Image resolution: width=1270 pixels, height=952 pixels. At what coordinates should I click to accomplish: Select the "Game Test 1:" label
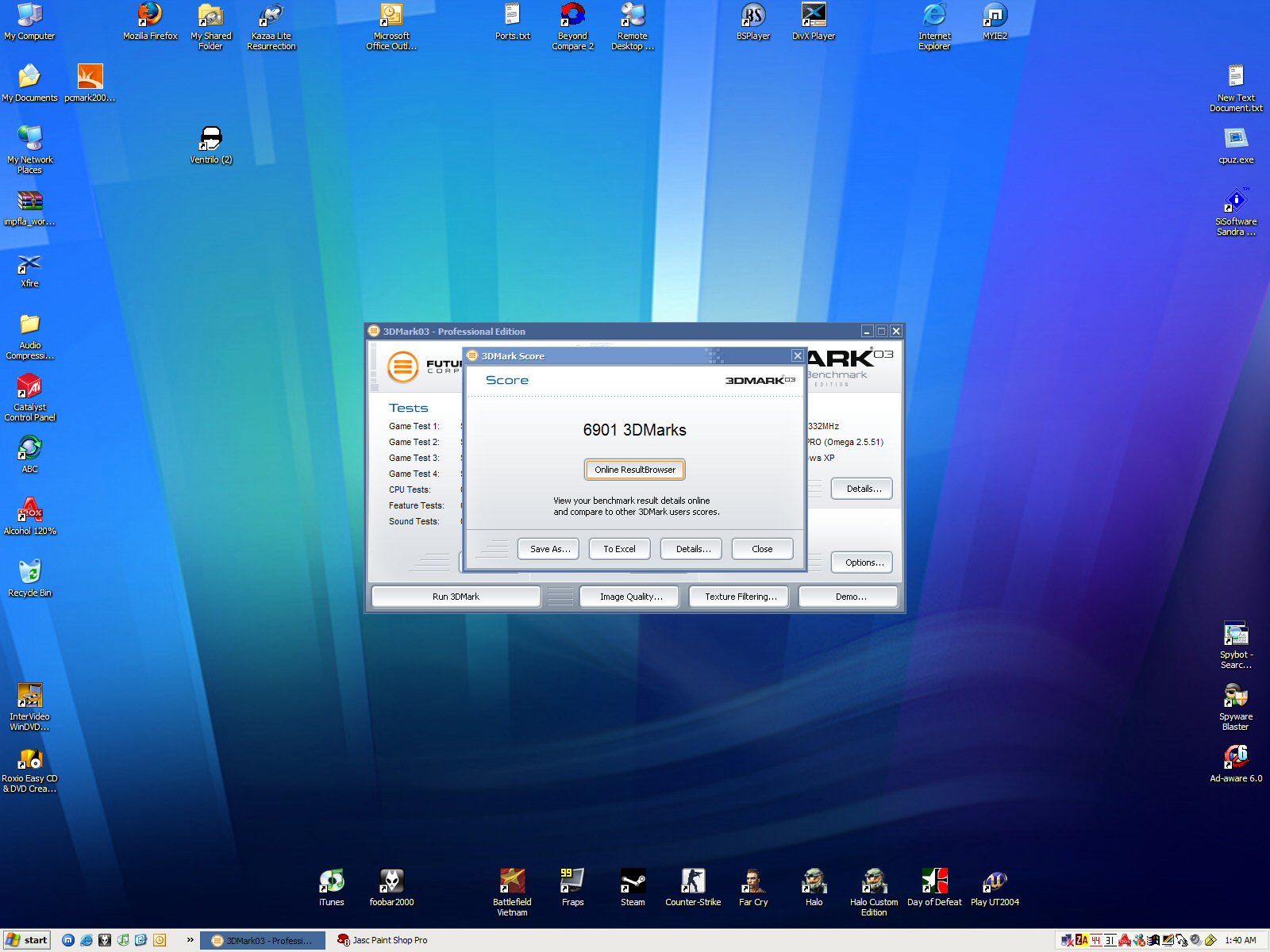coord(414,426)
